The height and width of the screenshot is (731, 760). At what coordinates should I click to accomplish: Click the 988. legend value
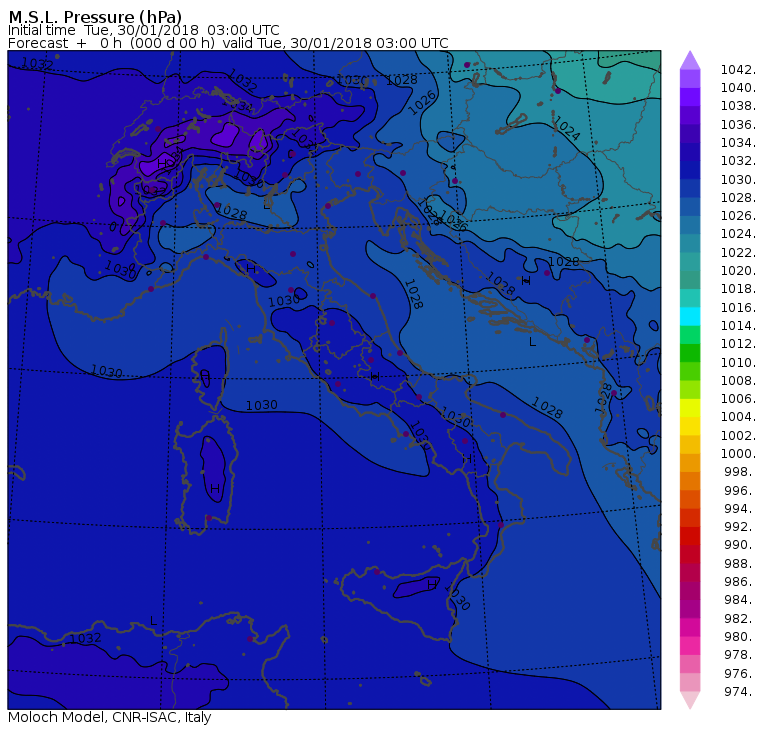[740, 564]
